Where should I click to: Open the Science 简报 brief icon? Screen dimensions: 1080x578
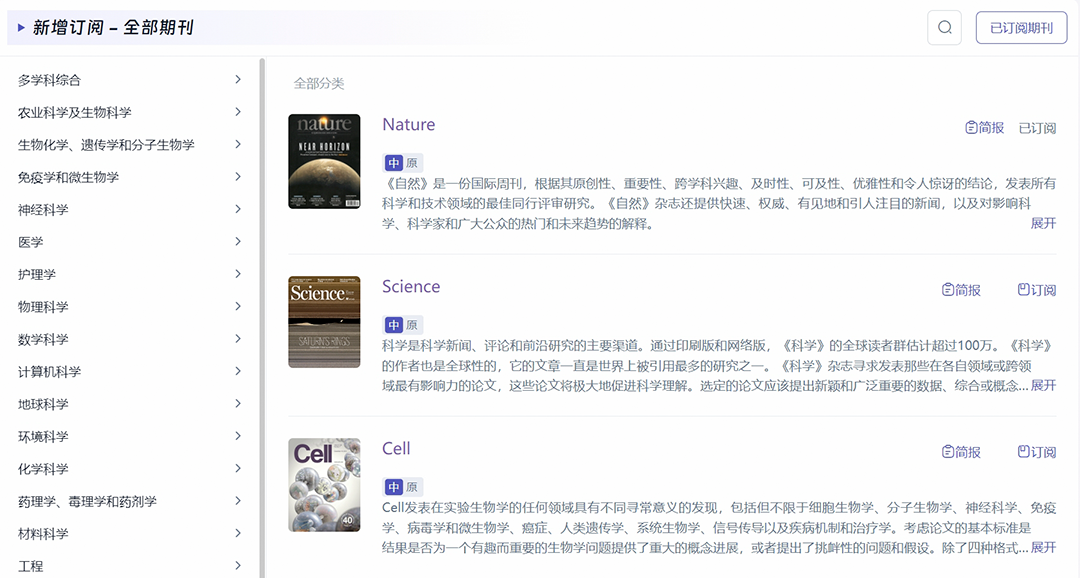(x=948, y=290)
